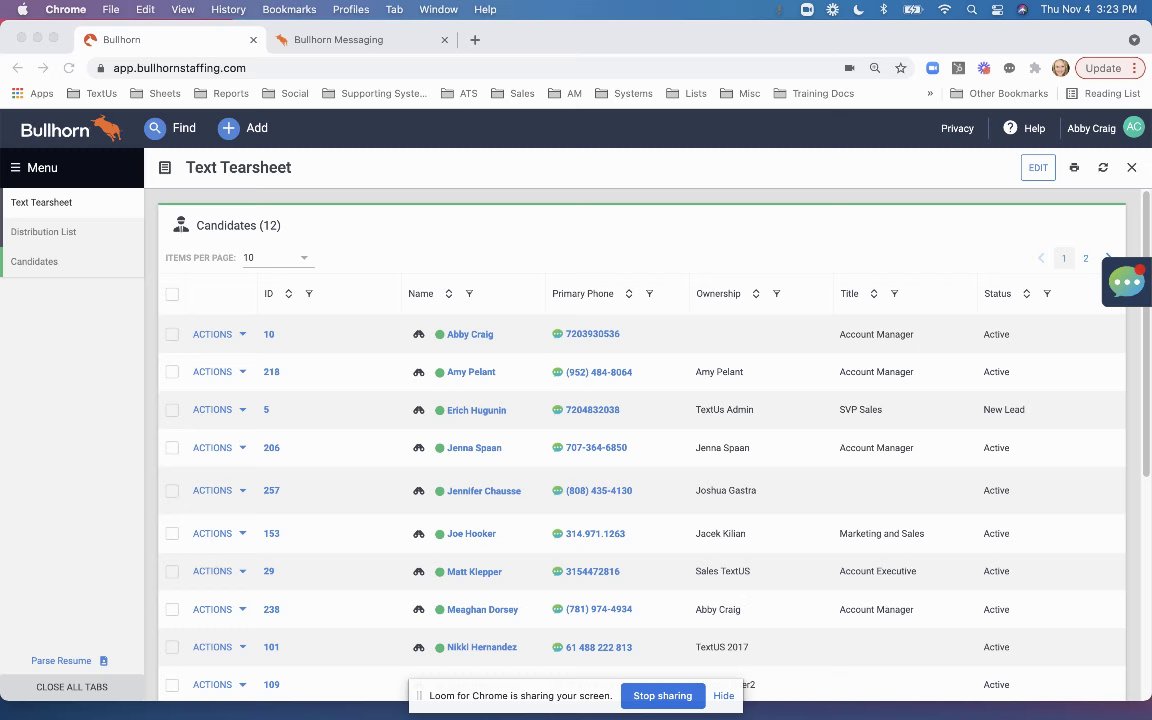Image resolution: width=1152 pixels, height=720 pixels.
Task: Check the box for Jenna Spaan row
Action: (x=172, y=447)
